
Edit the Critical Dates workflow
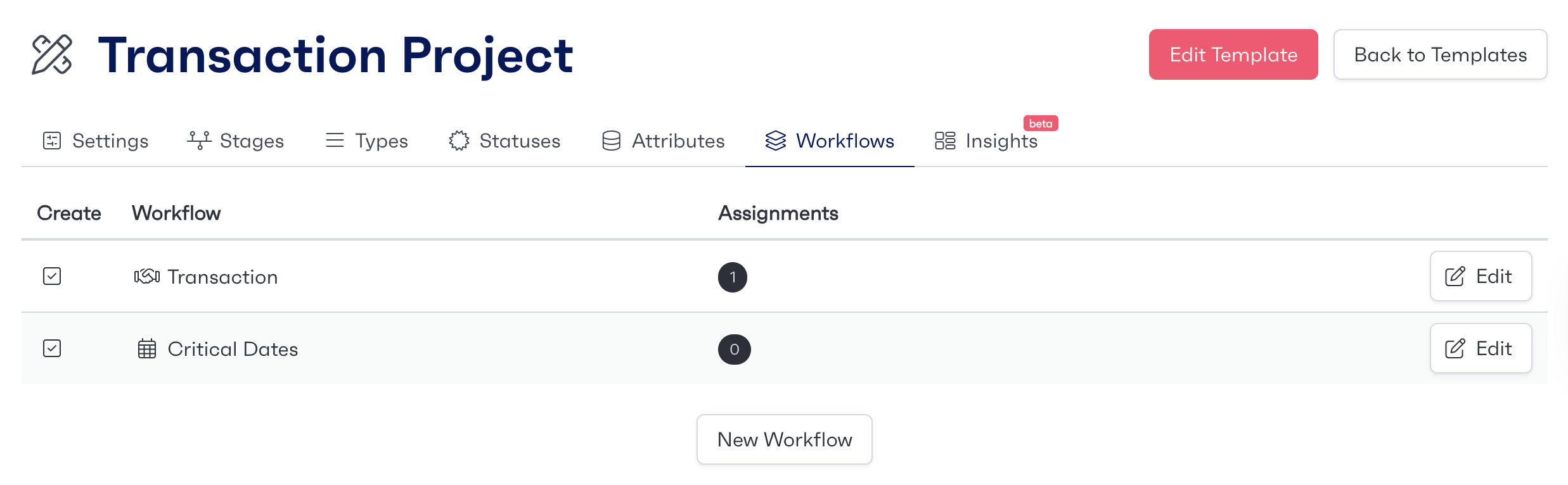coord(1481,348)
